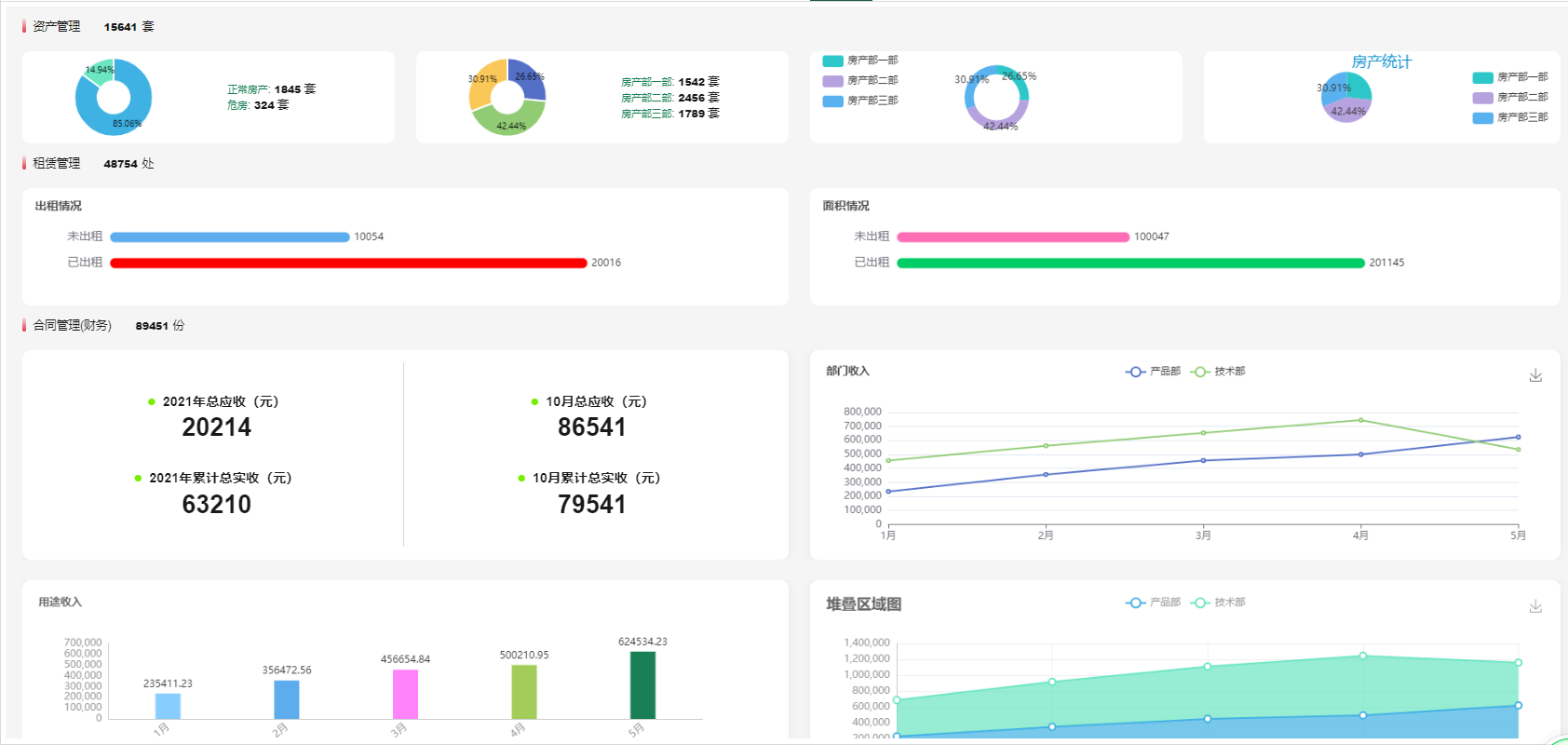Click the 堆叠区域图 chart title
The height and width of the screenshot is (745, 1568).
(x=863, y=604)
